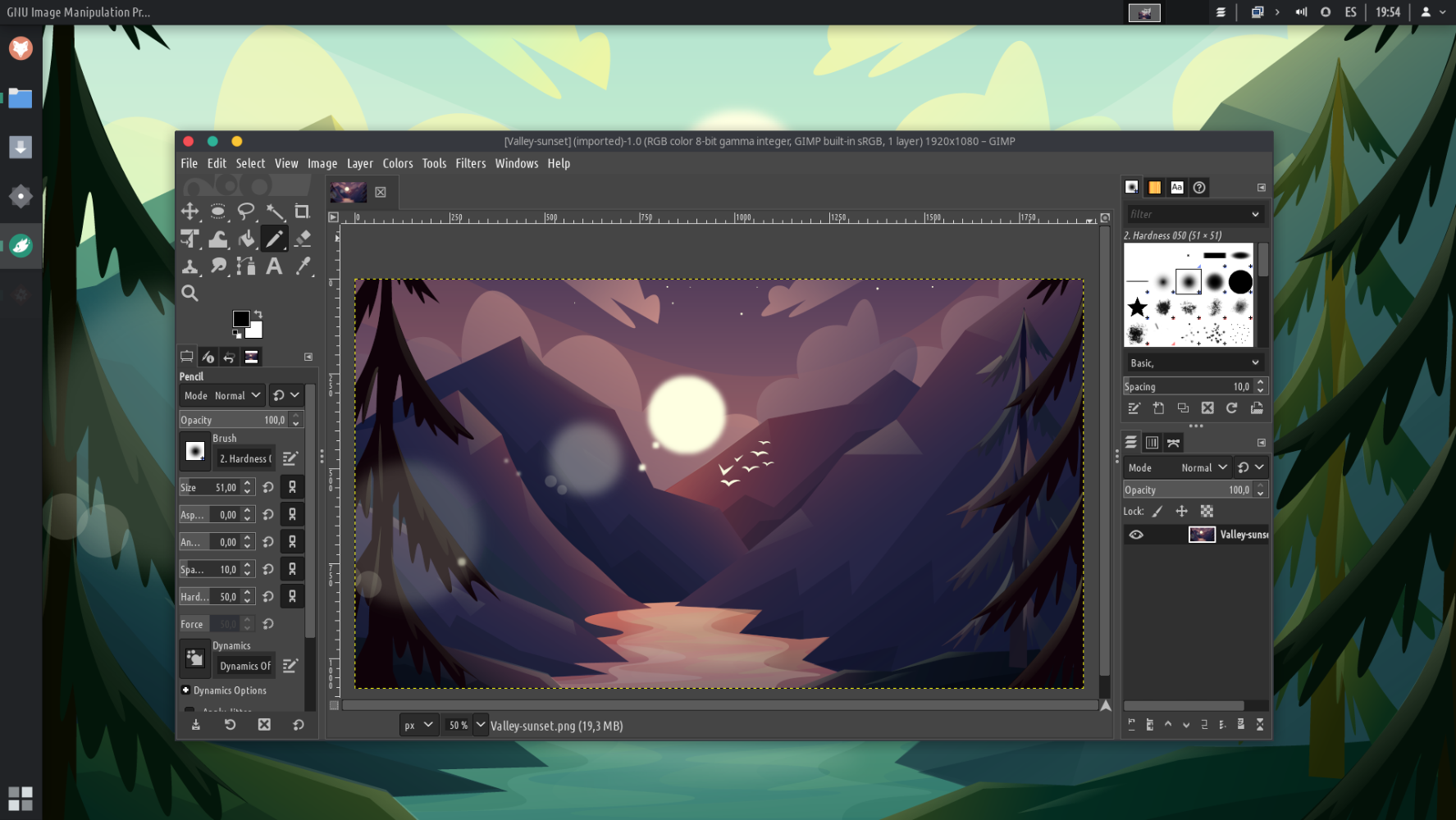The image size is (1456, 820).
Task: Choose the Eraser tool
Action: click(303, 239)
